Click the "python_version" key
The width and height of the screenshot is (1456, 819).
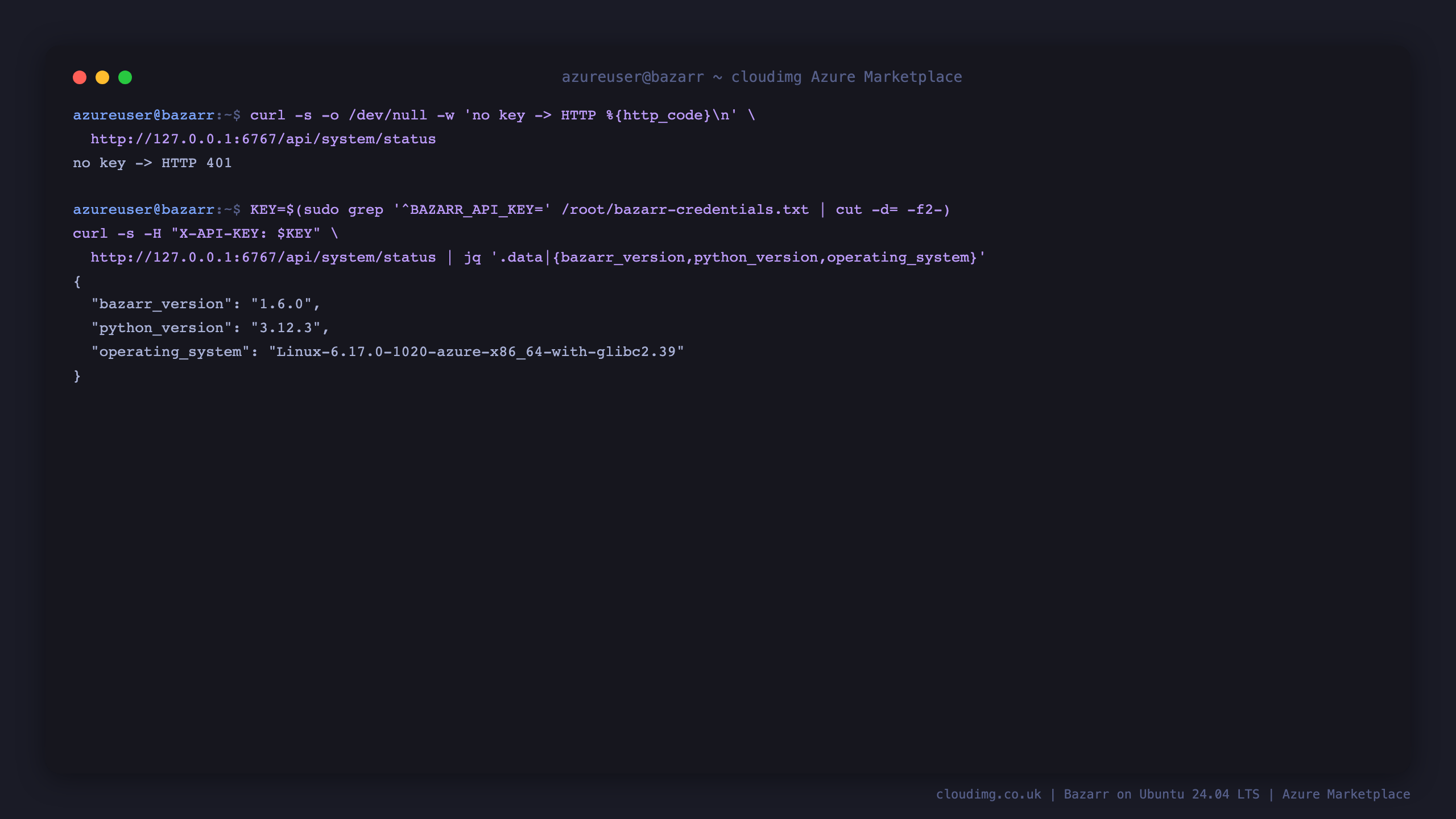162,328
